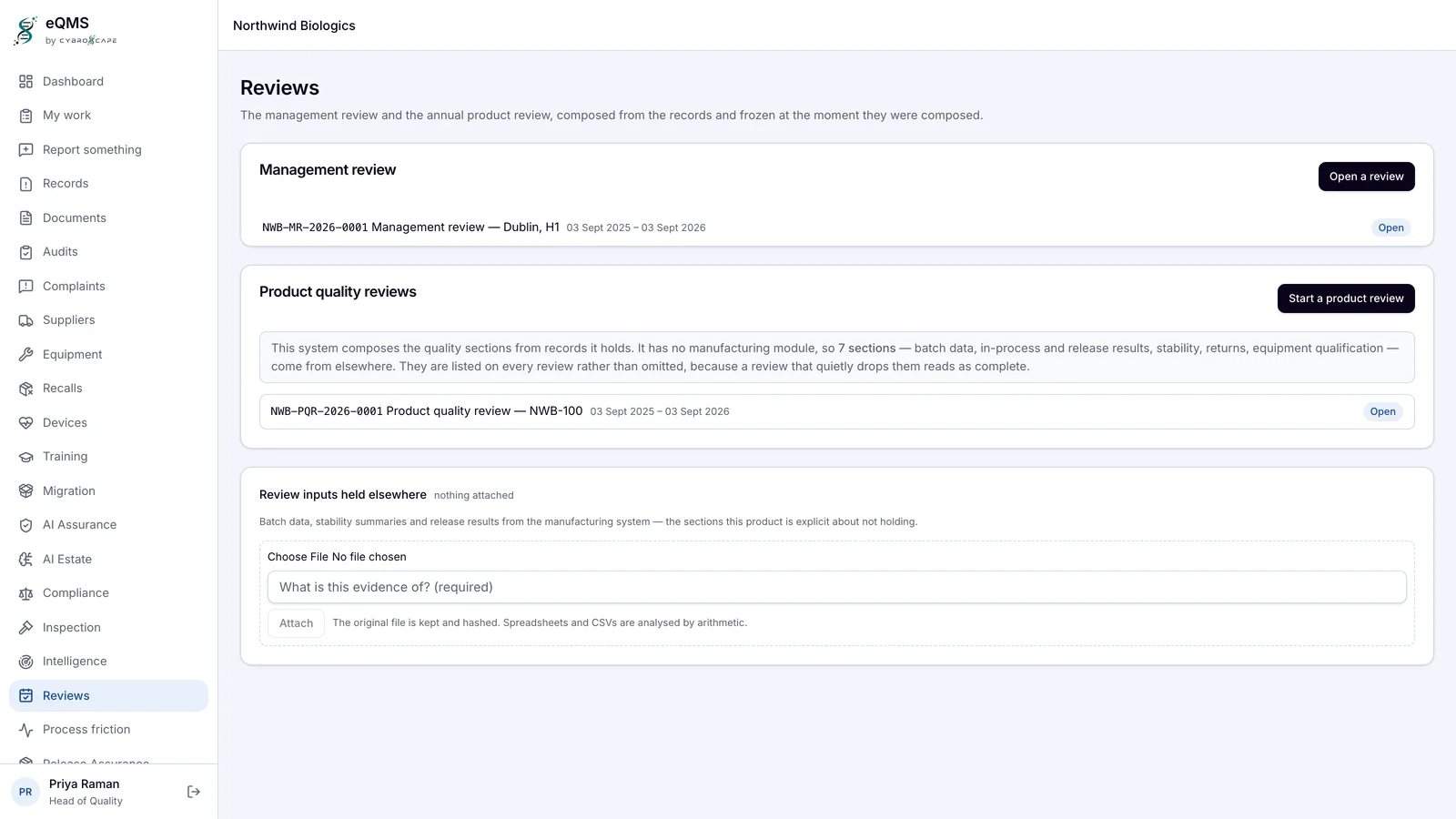Focus the 'What is this evidence of?' field
1456x819 pixels.
click(836, 587)
